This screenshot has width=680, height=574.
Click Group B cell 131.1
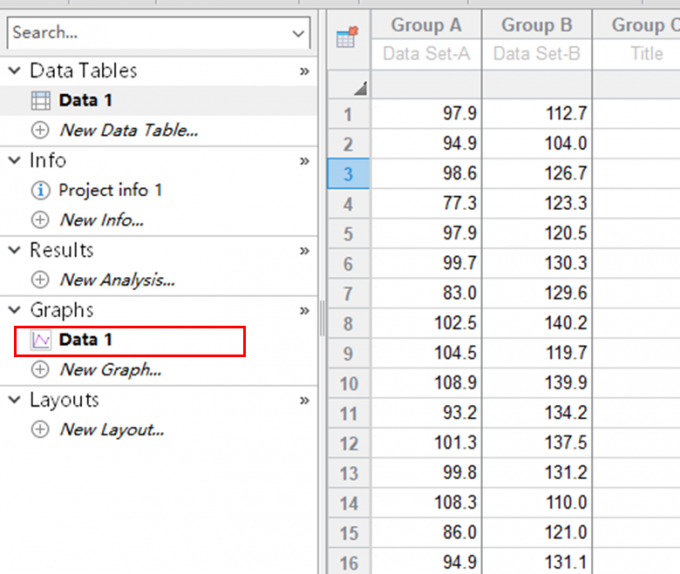click(537, 562)
